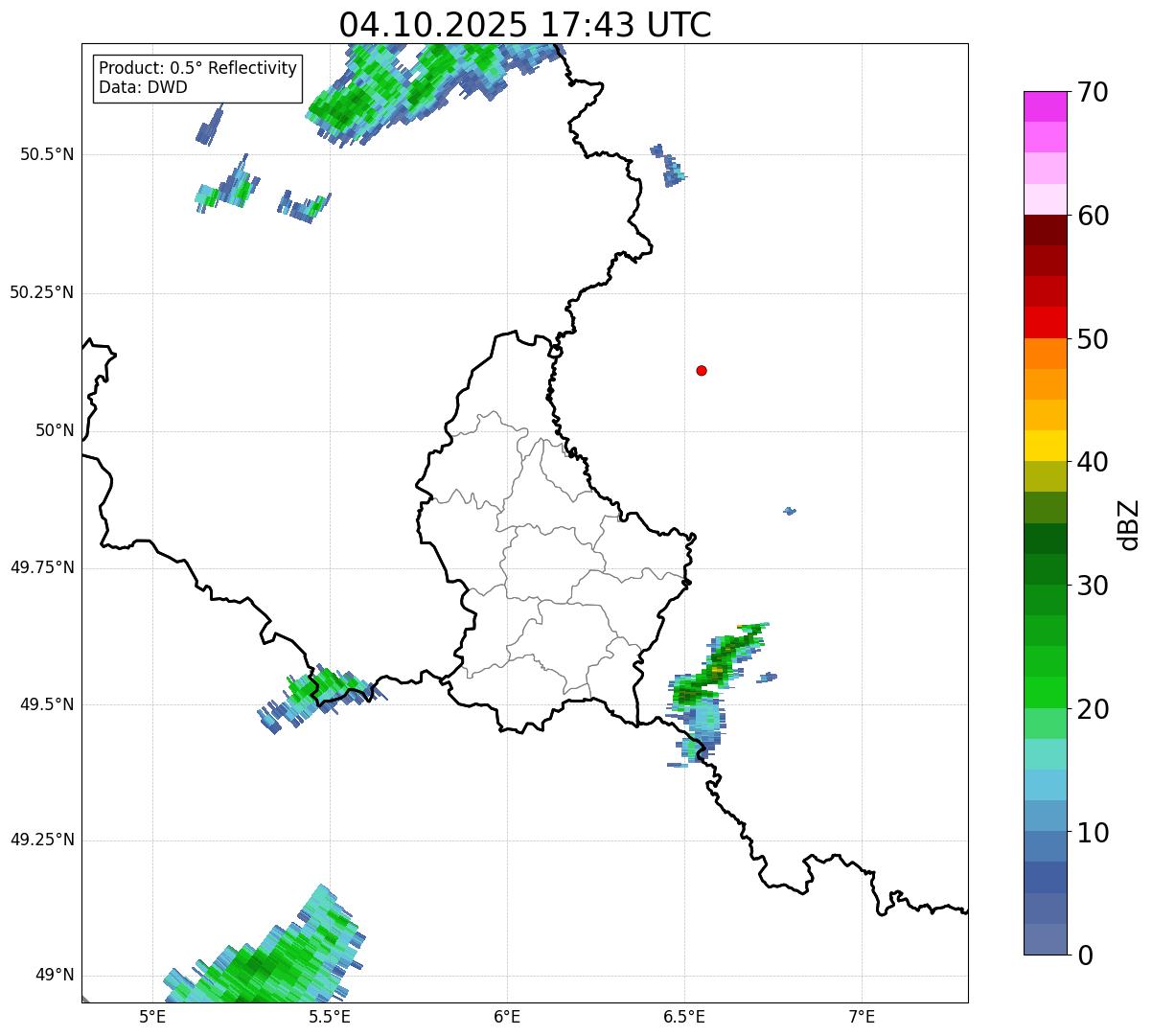
Task: Click the dark maroon colorbar segment below 60
Action: [1045, 230]
